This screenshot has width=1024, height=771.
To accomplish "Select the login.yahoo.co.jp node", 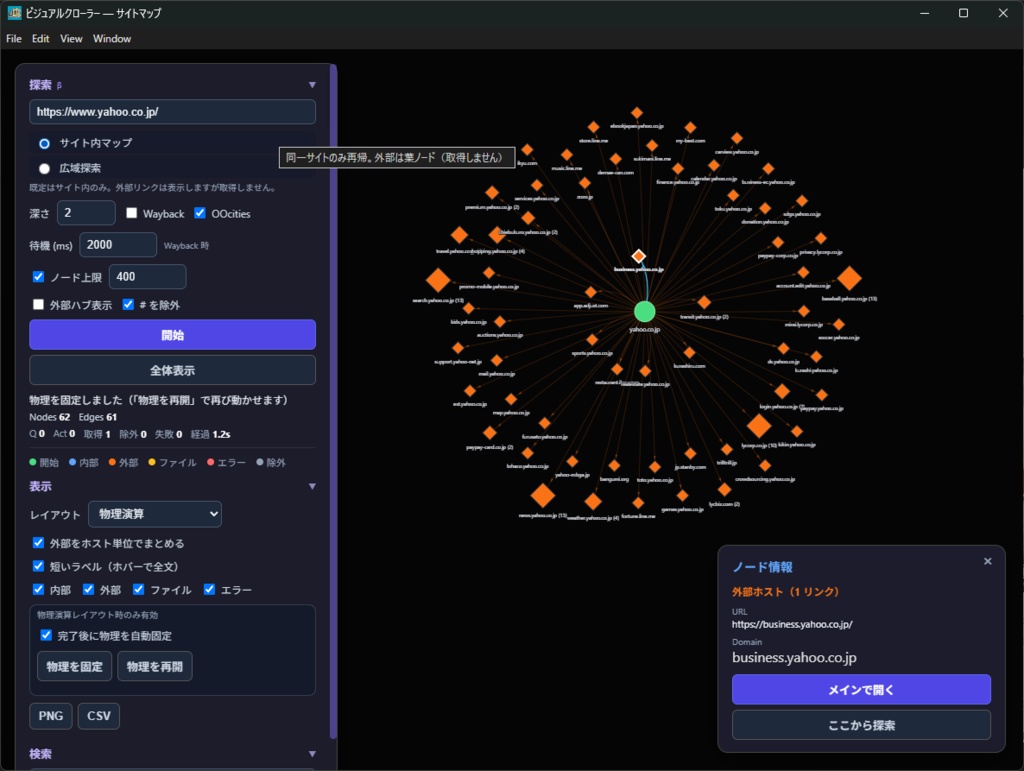I will tap(782, 392).
